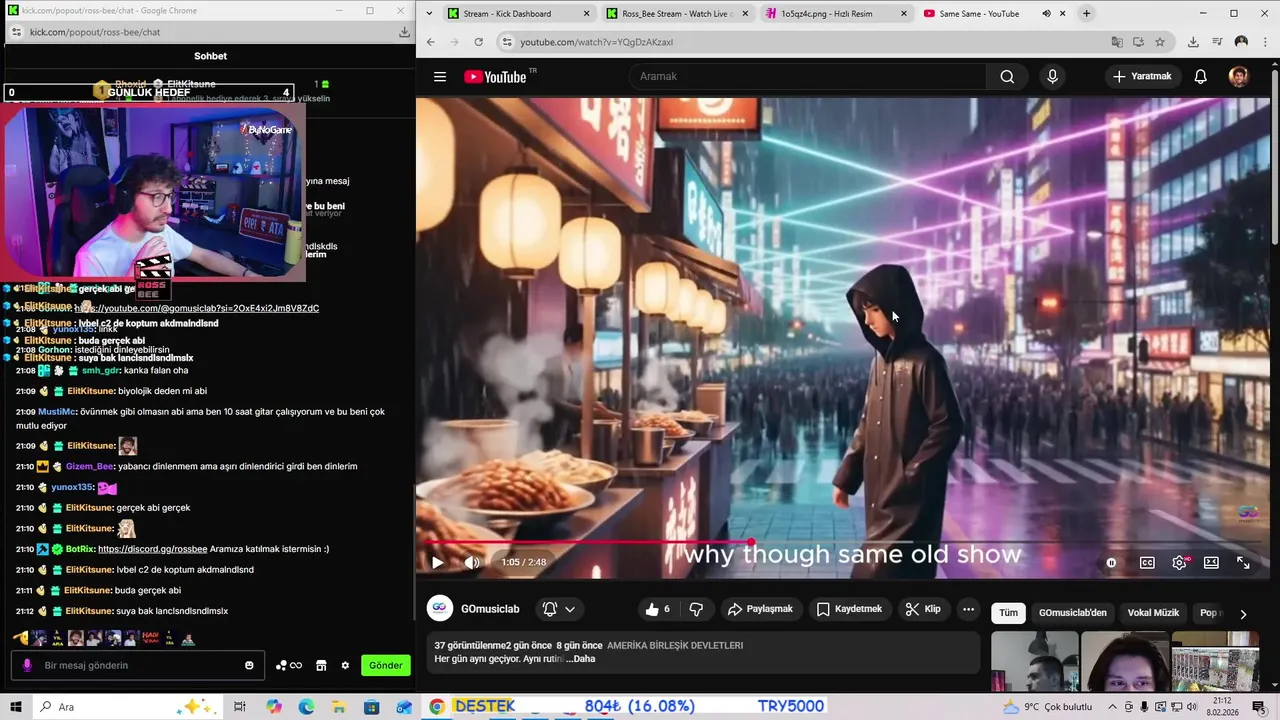Open first recommended video thumbnail with lamp
This screenshot has width=1280, height=720.
pos(1034,661)
